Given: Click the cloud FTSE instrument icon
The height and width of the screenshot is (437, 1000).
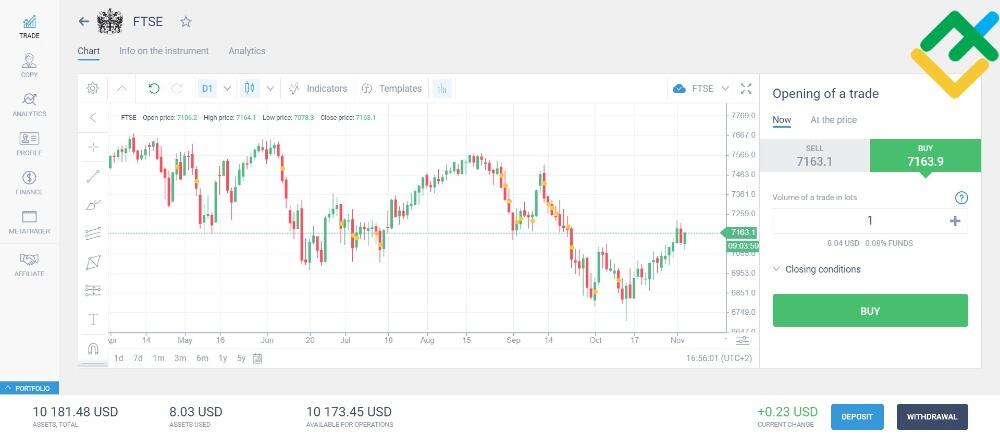Looking at the screenshot, I should (x=679, y=89).
